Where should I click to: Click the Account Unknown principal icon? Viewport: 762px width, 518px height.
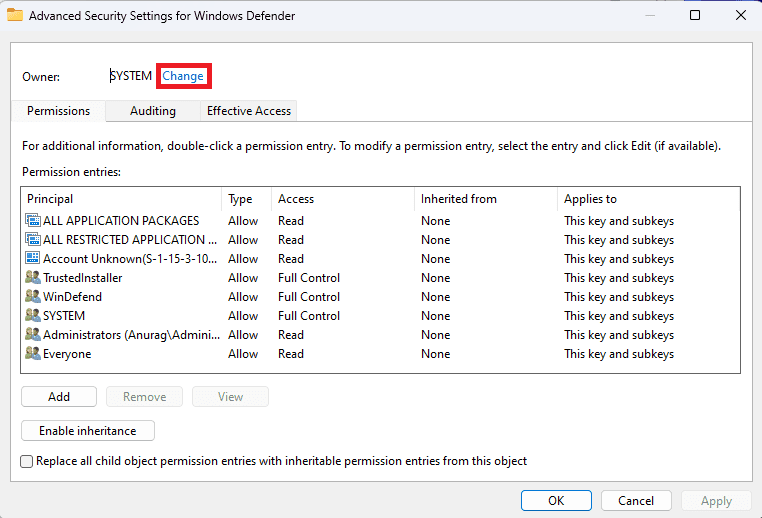33,259
